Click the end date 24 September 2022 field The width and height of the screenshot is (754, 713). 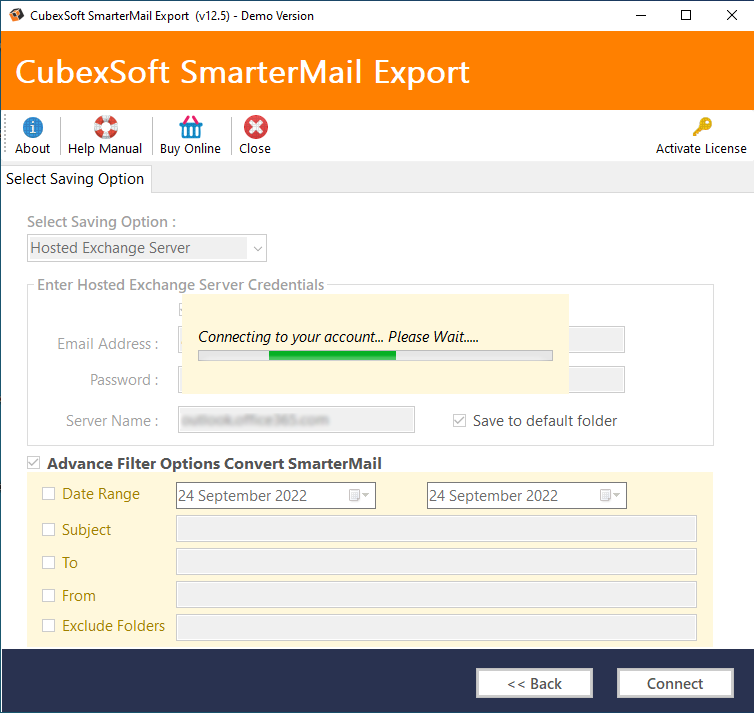pyautogui.click(x=527, y=495)
